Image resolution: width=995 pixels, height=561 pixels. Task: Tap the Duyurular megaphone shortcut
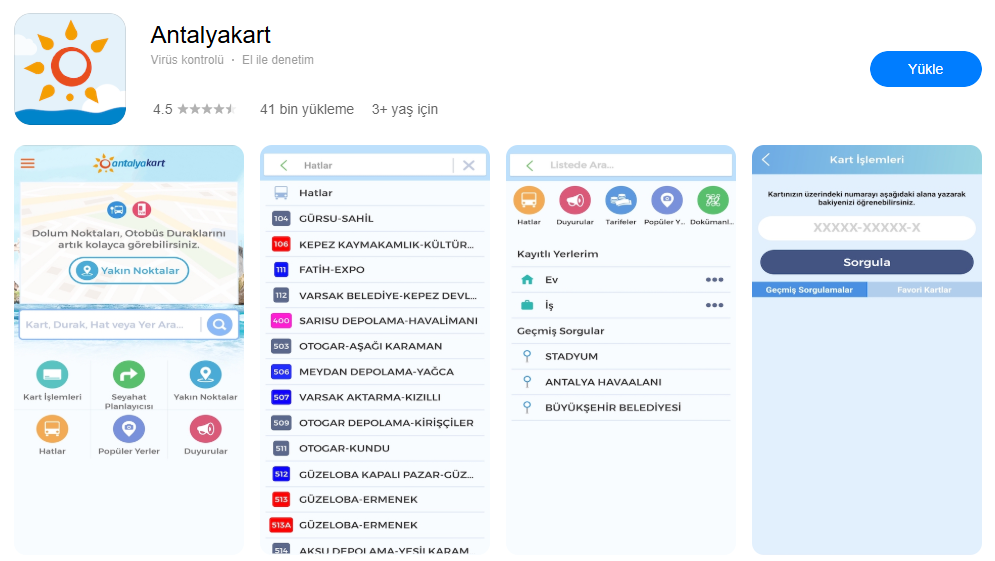coord(575,200)
